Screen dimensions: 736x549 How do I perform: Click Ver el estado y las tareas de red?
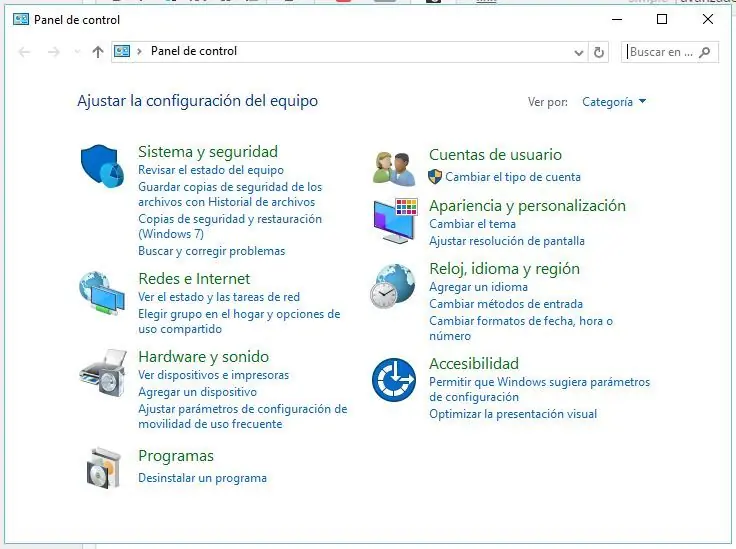219,297
